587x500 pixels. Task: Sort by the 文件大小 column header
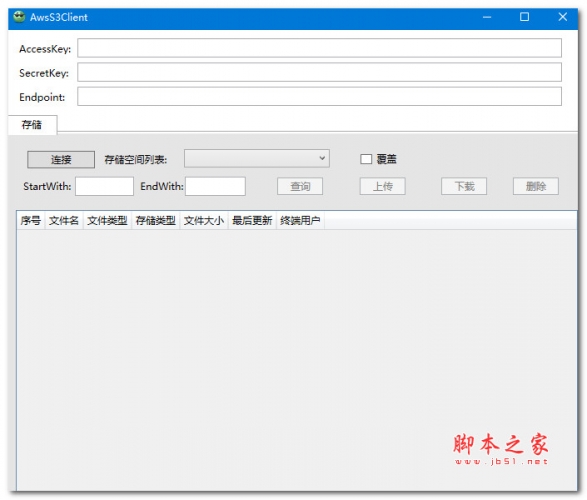click(204, 220)
